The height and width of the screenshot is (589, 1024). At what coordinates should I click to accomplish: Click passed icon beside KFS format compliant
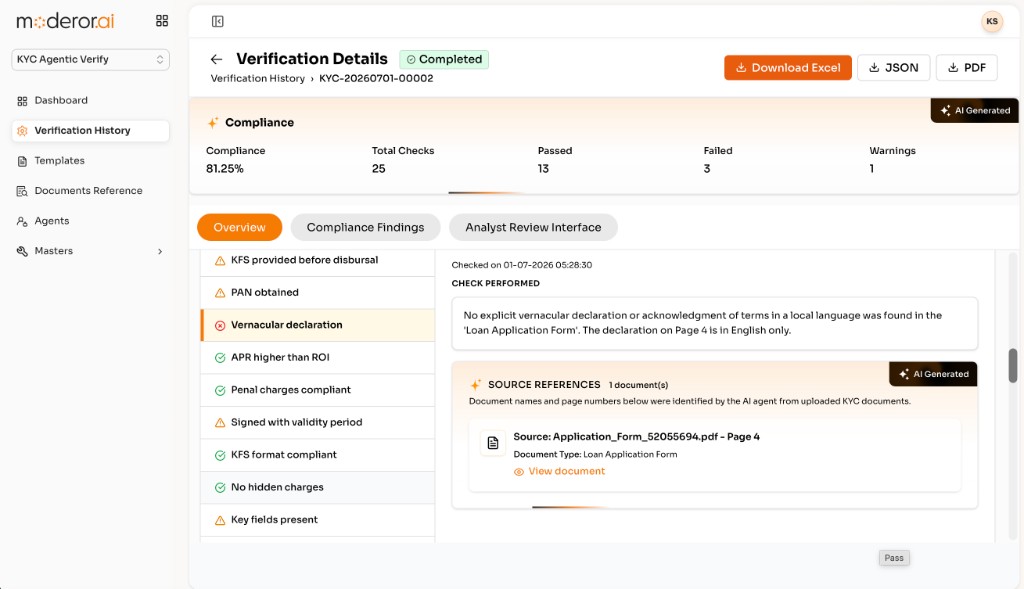pyautogui.click(x=220, y=456)
